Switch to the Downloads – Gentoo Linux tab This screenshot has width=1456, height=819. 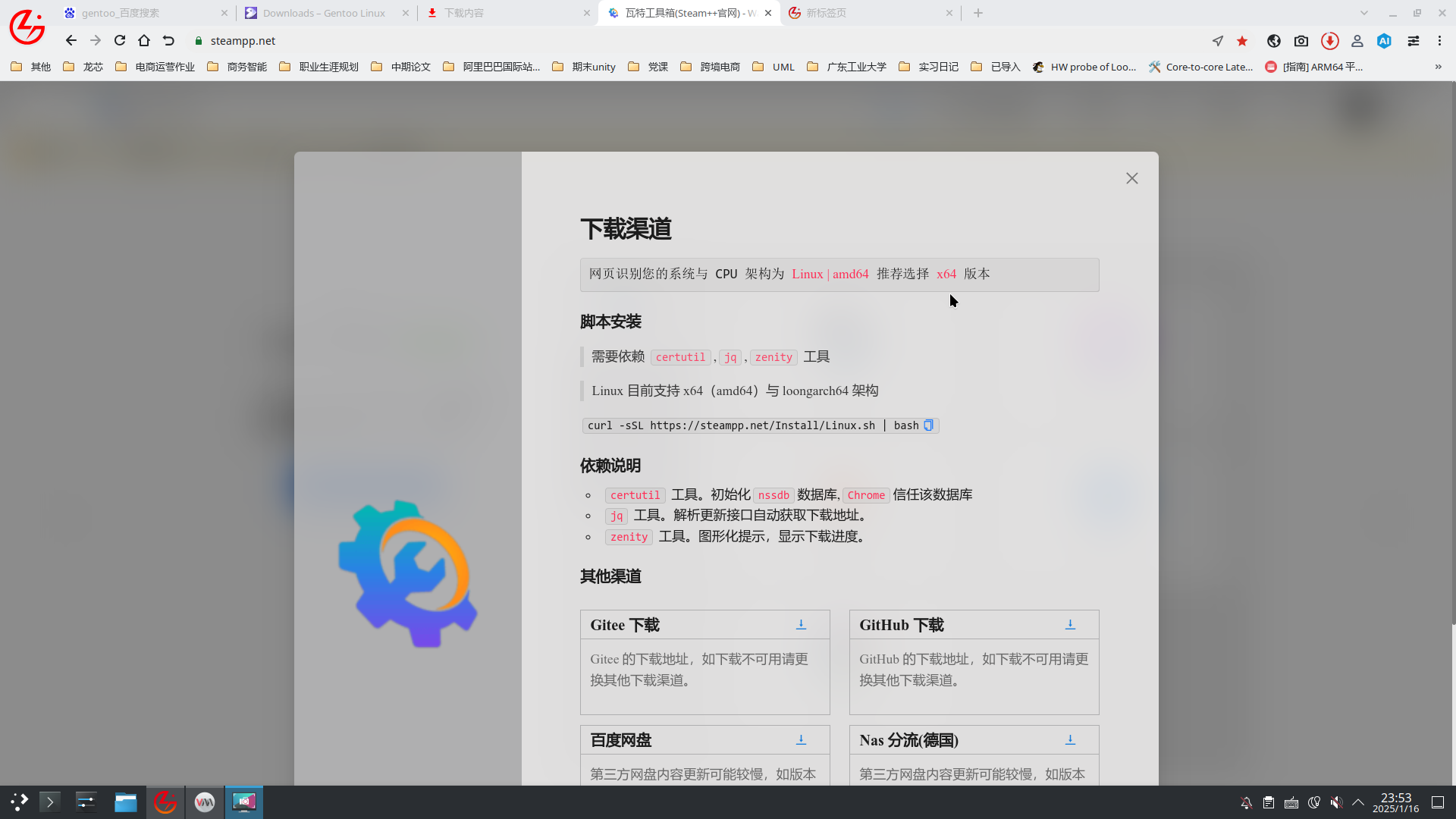tap(324, 13)
